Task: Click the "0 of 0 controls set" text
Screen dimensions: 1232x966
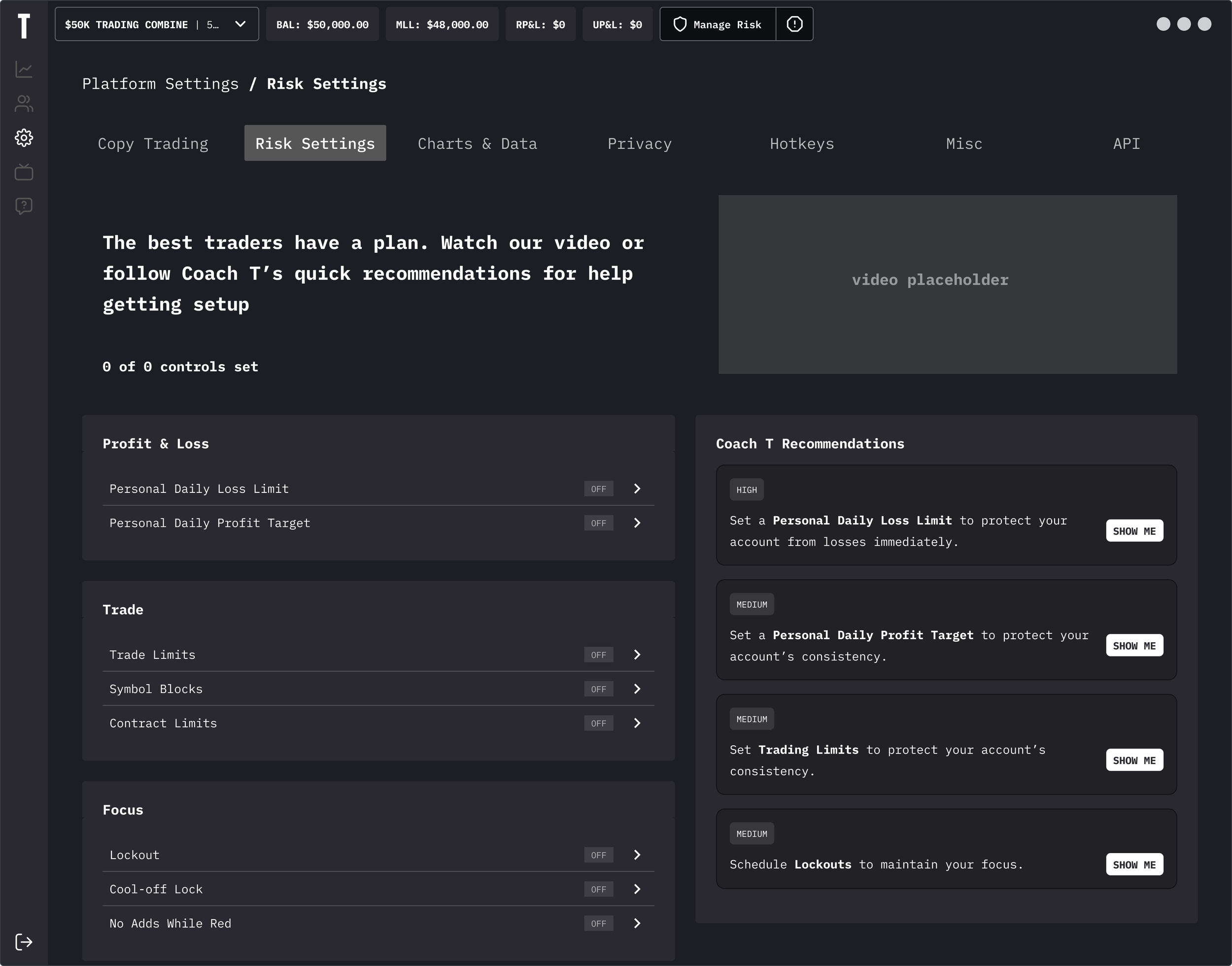Action: [x=180, y=367]
